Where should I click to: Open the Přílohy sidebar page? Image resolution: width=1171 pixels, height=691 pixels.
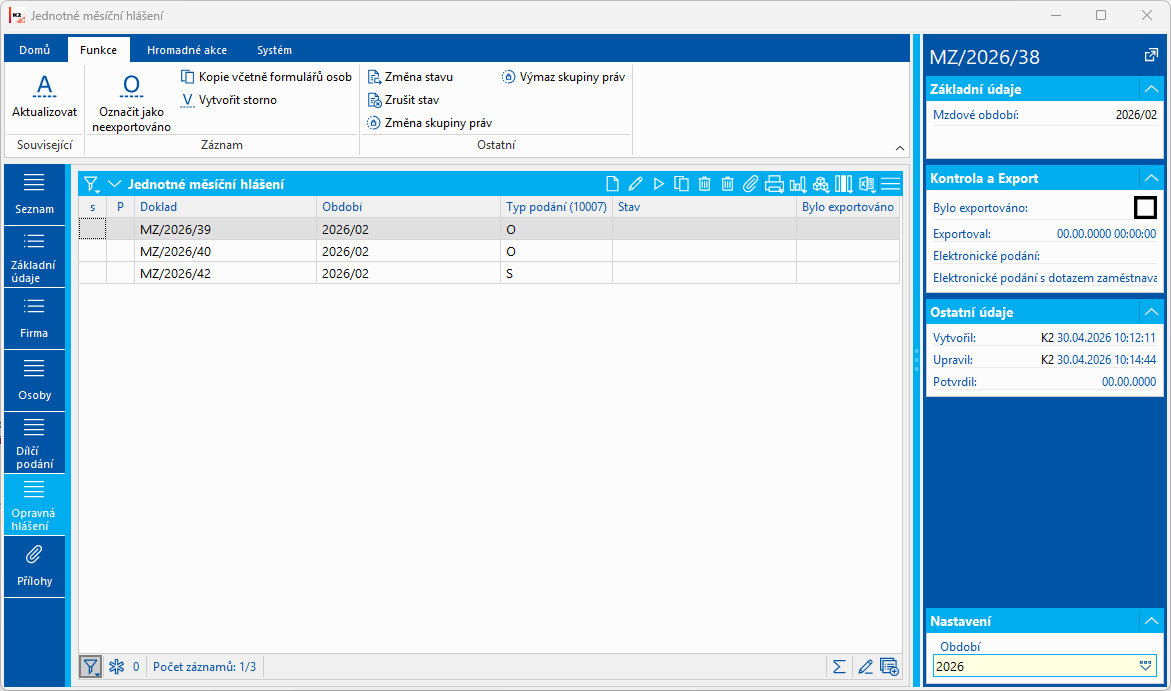34,567
